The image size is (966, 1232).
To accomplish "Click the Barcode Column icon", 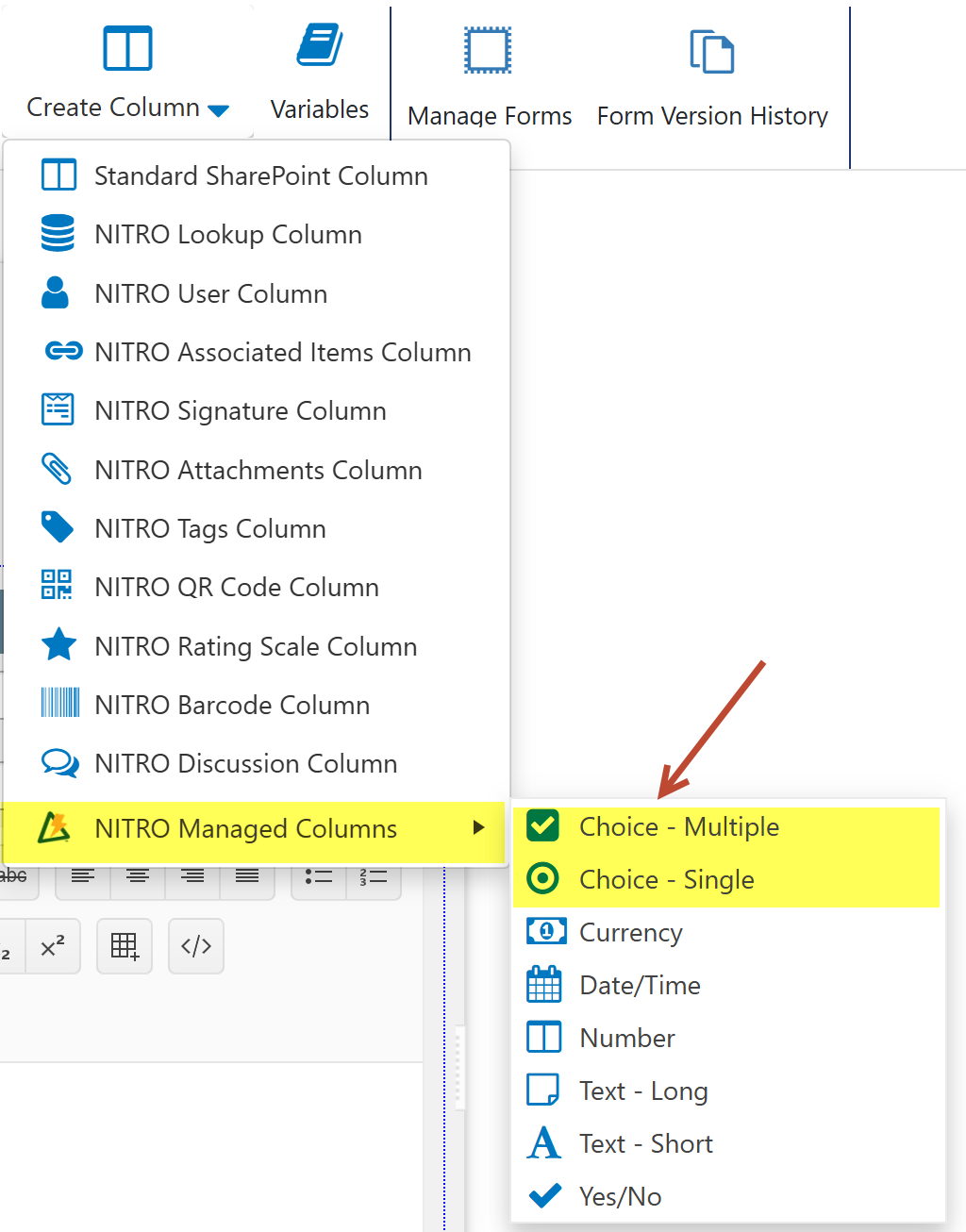I will tap(60, 703).
